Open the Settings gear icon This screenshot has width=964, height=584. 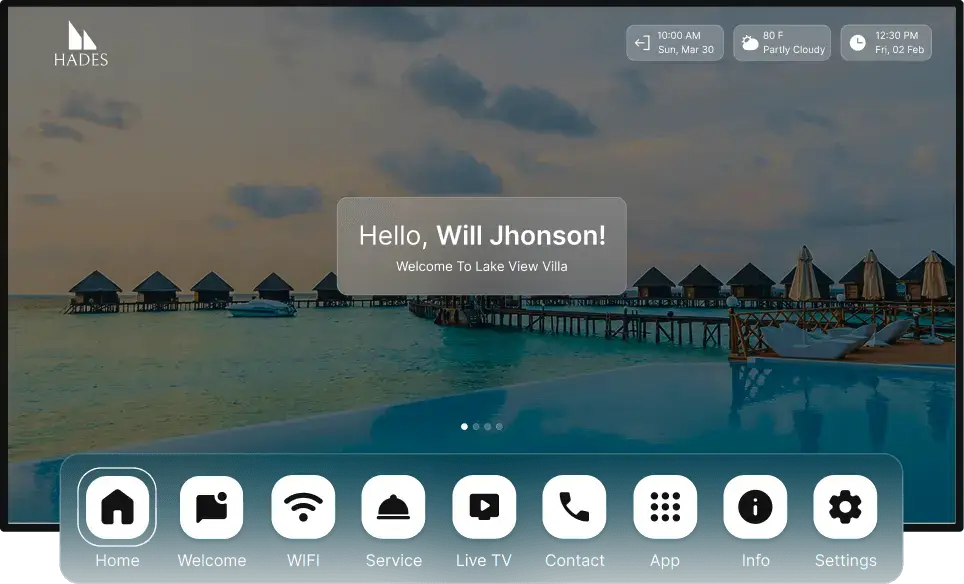tap(845, 507)
